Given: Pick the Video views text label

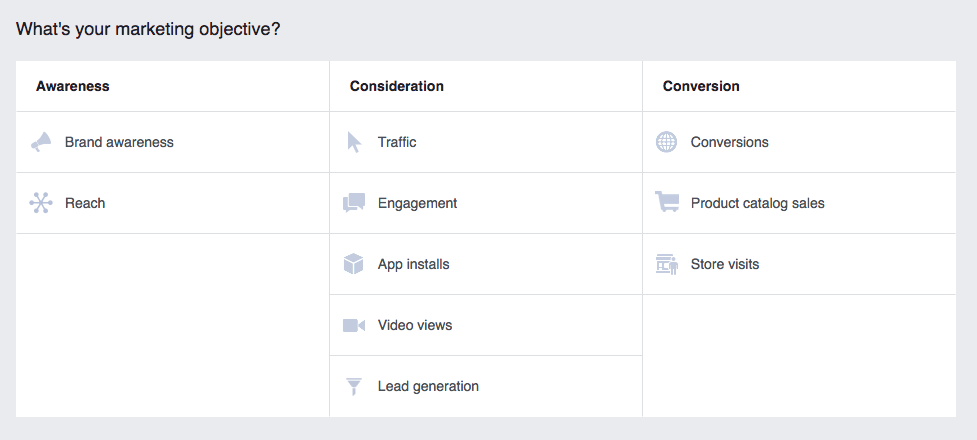Looking at the screenshot, I should click(x=415, y=325).
